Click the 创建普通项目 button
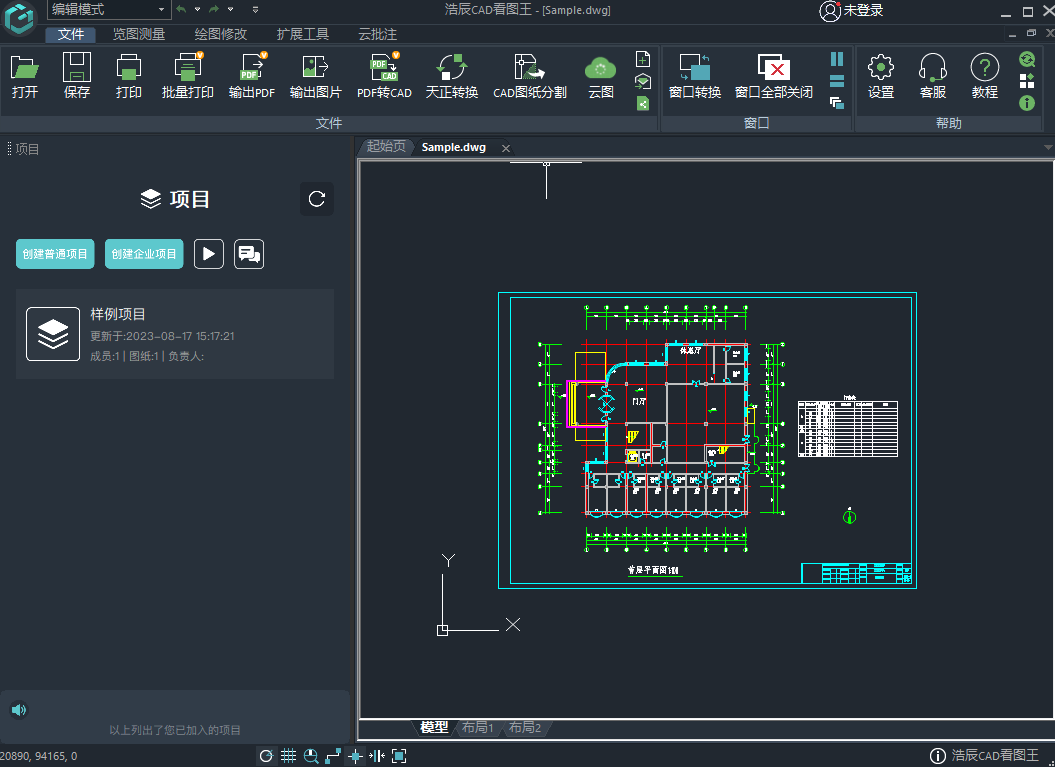Viewport: 1055px width, 767px height. [x=55, y=254]
